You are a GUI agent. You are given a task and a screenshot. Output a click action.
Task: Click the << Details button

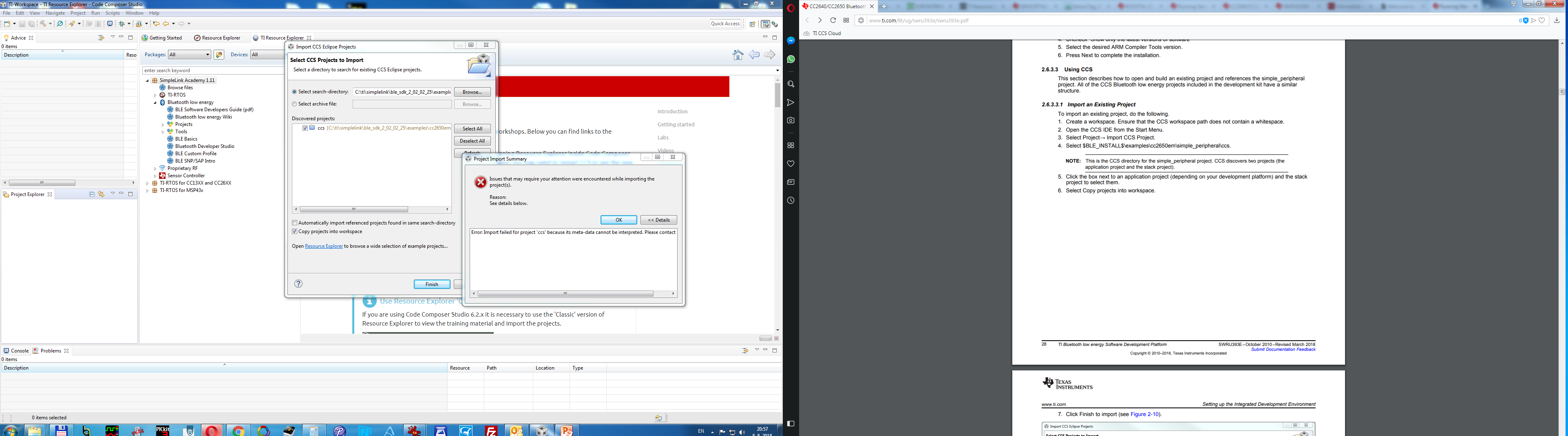pos(658,220)
